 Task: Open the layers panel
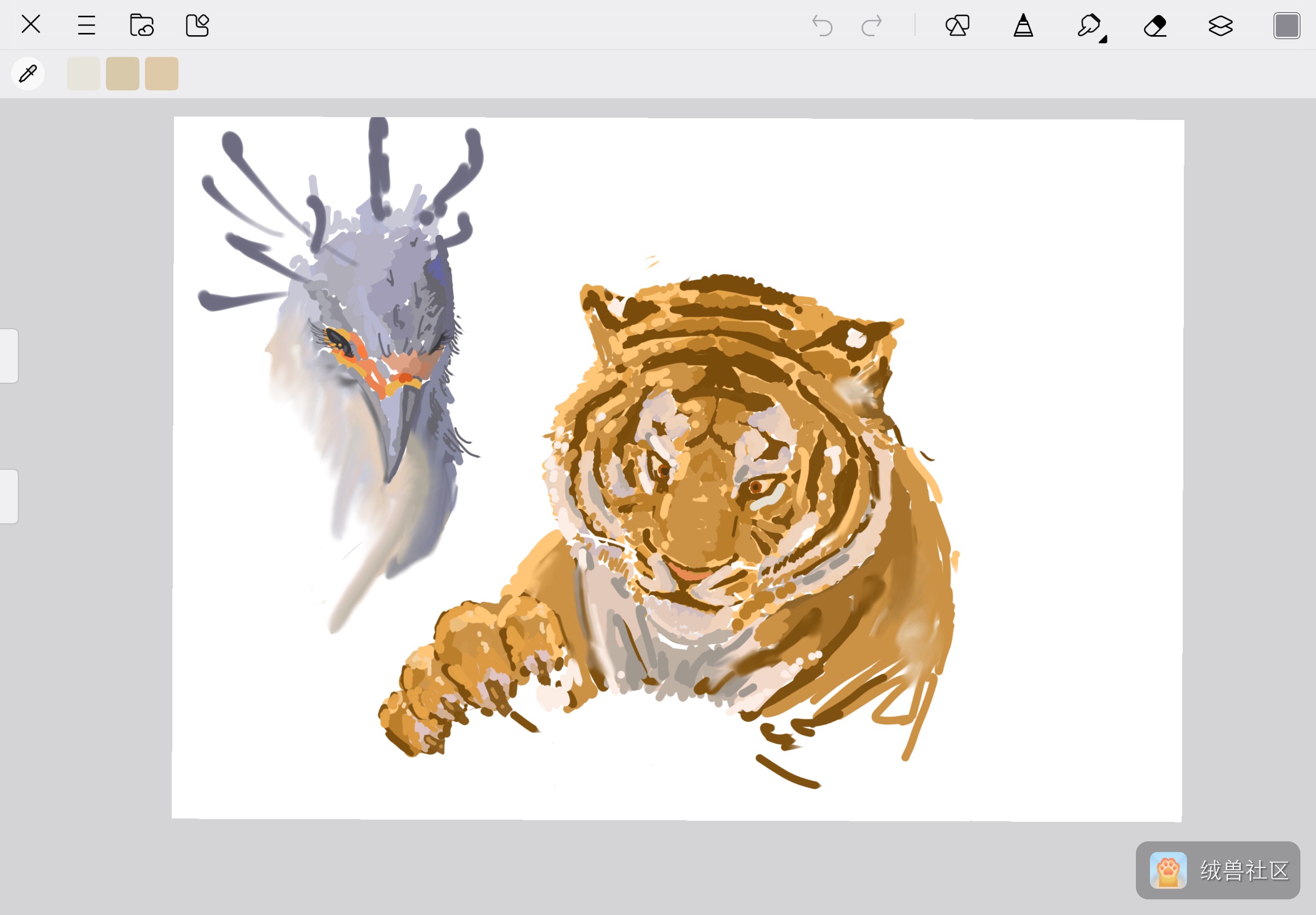1220,25
